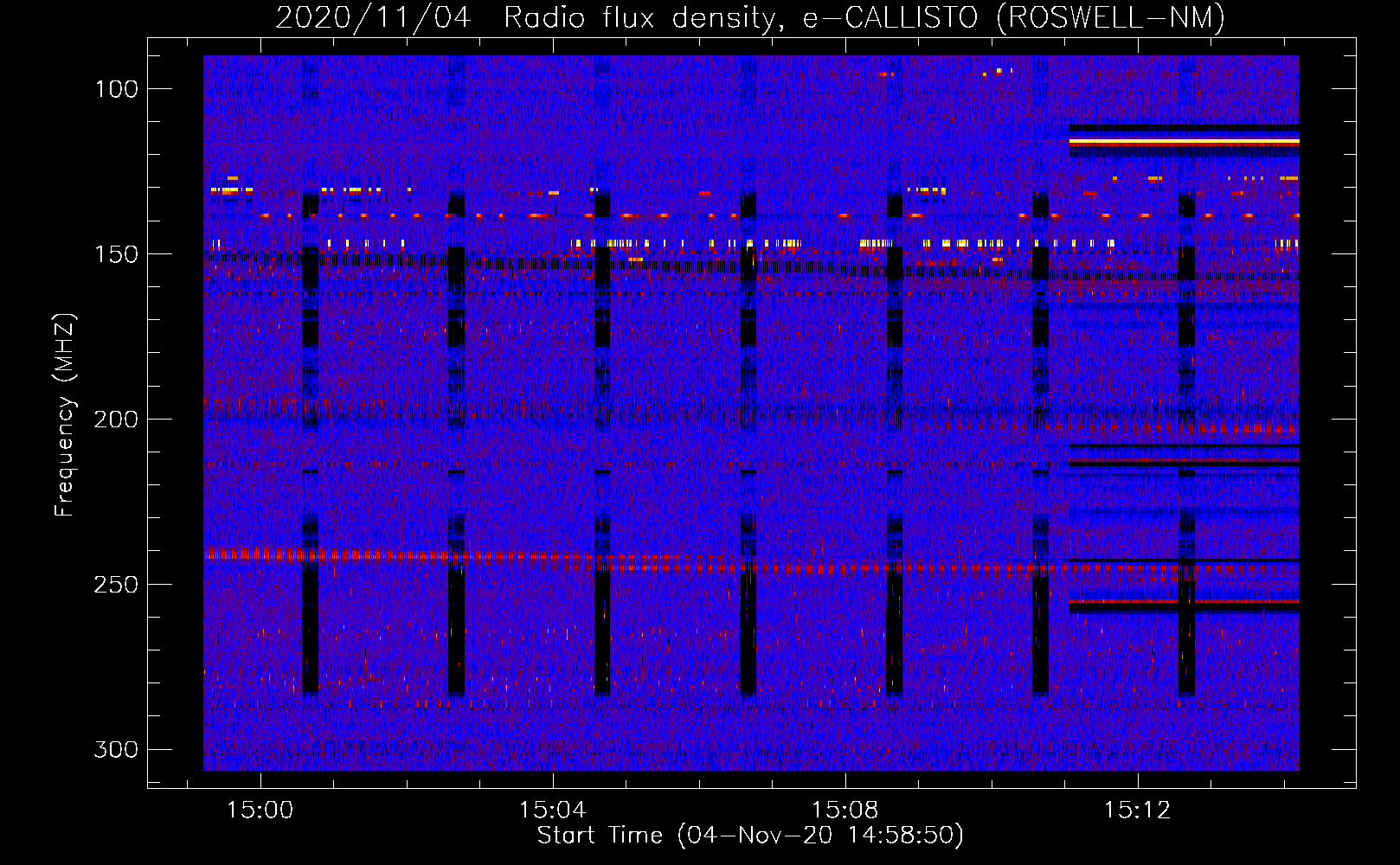Click the 100 frequency tick label
The image size is (1400, 865).
click(117, 89)
